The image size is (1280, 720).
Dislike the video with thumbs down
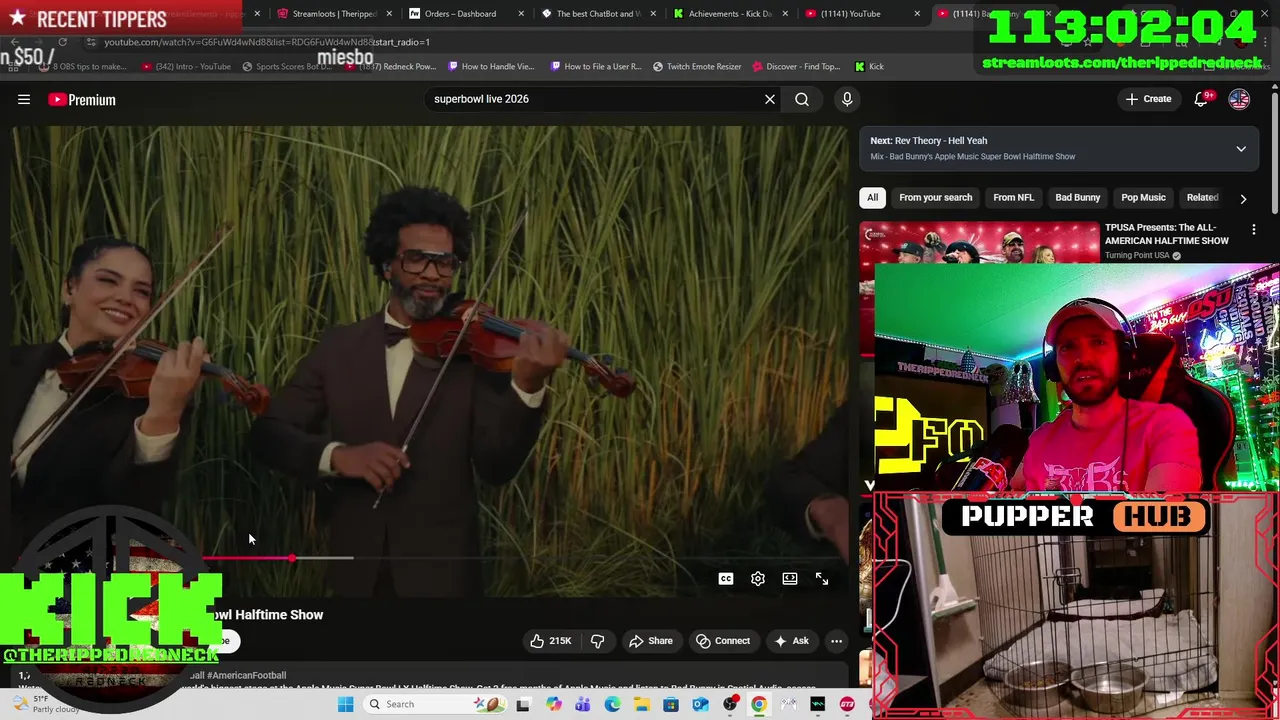pos(598,641)
